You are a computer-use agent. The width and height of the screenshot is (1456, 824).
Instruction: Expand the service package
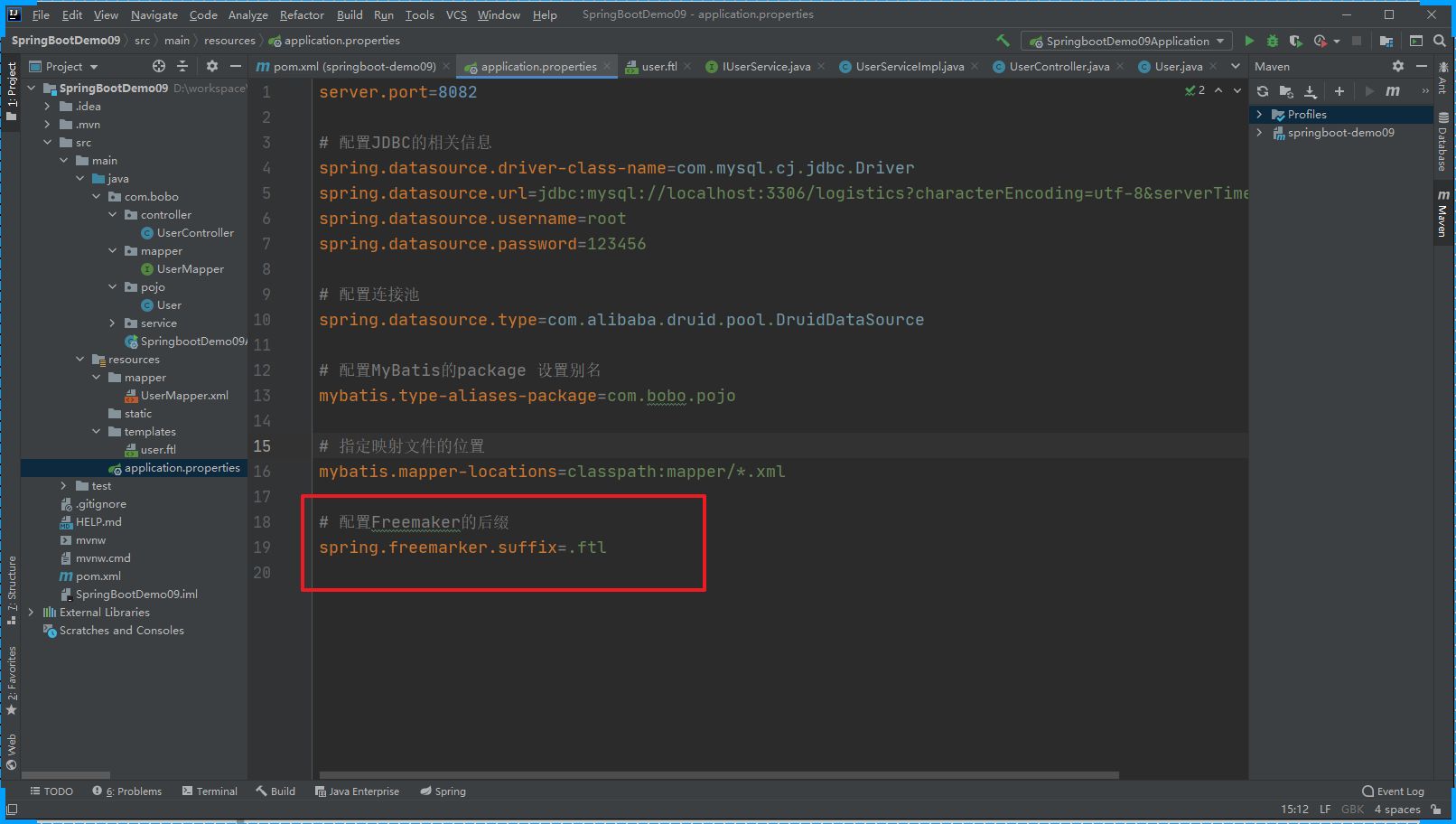pos(112,323)
